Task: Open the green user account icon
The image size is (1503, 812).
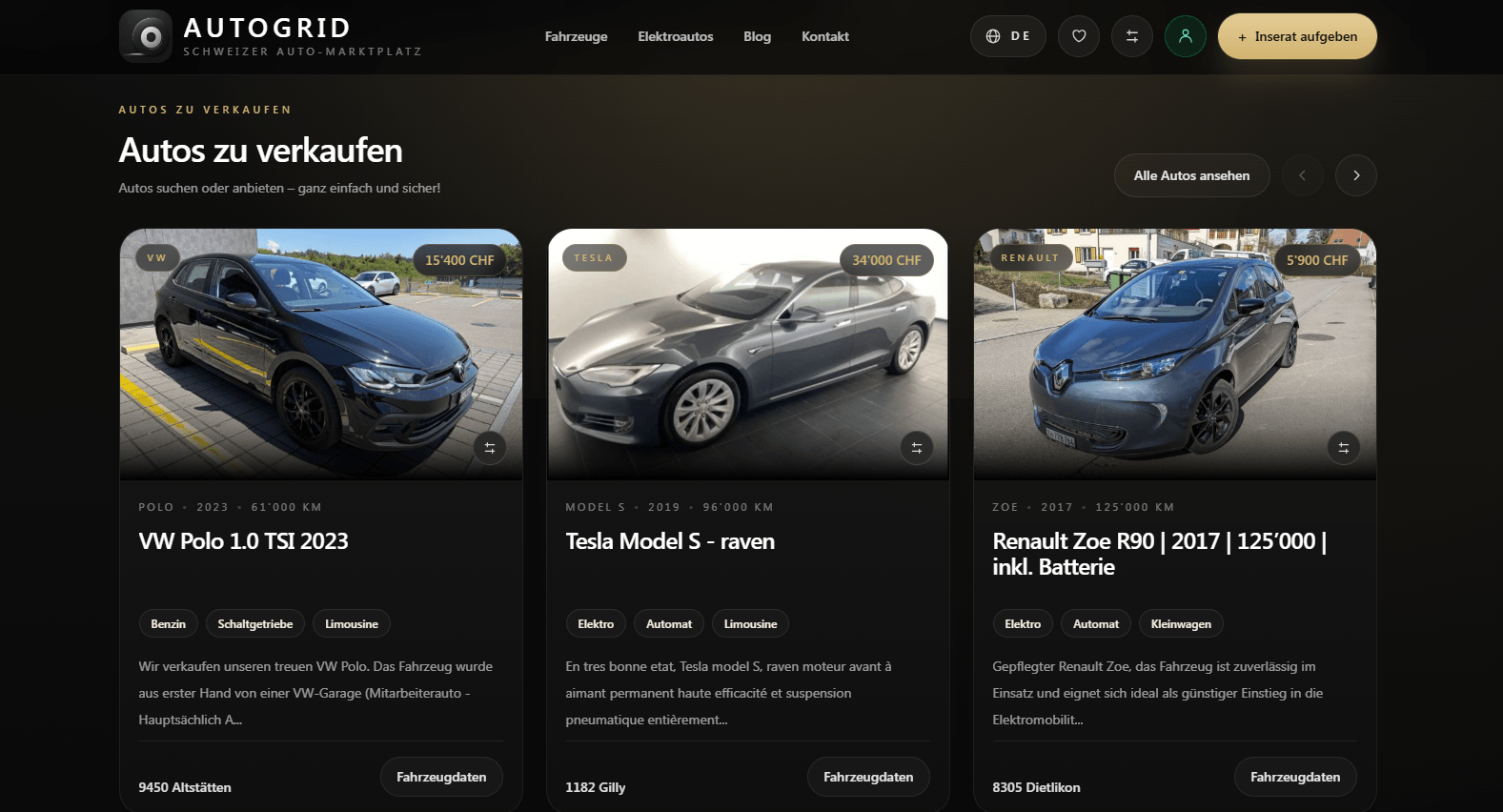Action: point(1186,36)
